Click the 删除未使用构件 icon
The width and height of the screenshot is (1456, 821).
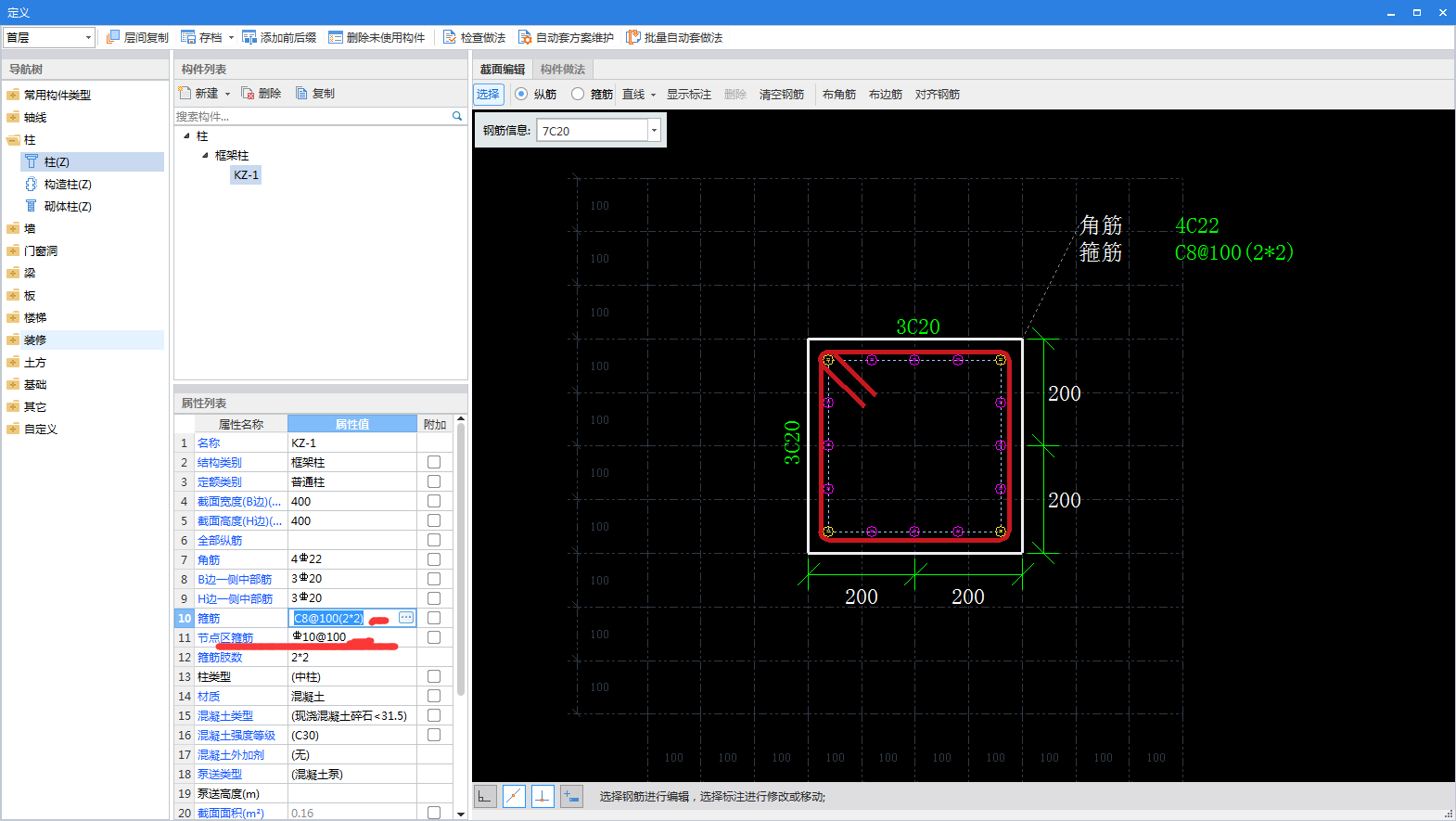coord(336,37)
